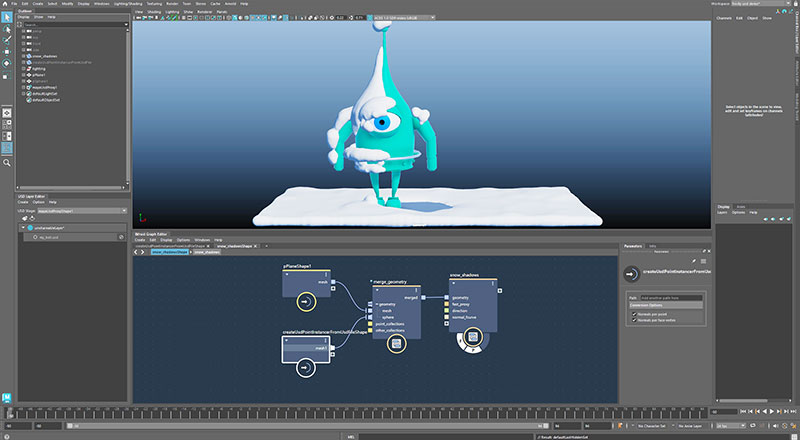
Task: Click snow_shadowsShape breadcrumb
Action: [x=170, y=252]
